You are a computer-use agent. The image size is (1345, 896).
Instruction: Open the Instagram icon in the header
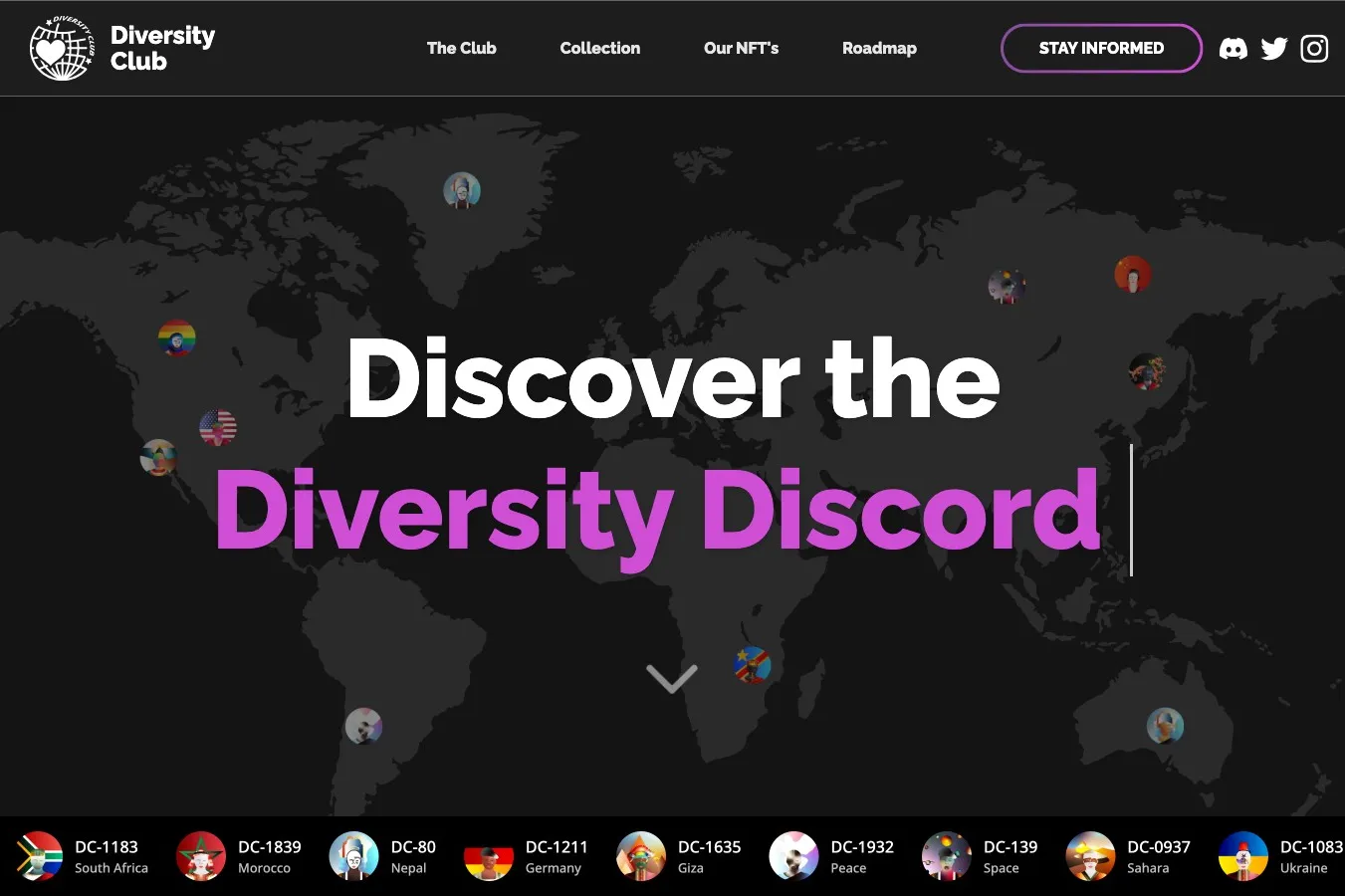[1314, 49]
